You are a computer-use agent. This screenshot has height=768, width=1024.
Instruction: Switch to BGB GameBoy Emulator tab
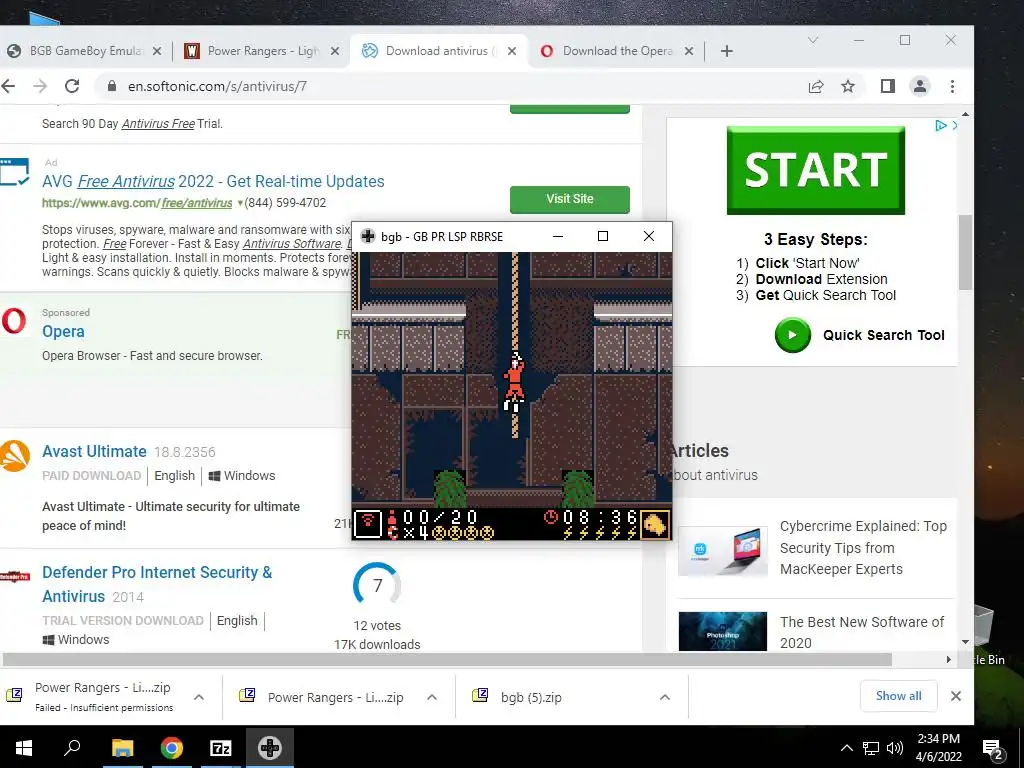tap(84, 51)
